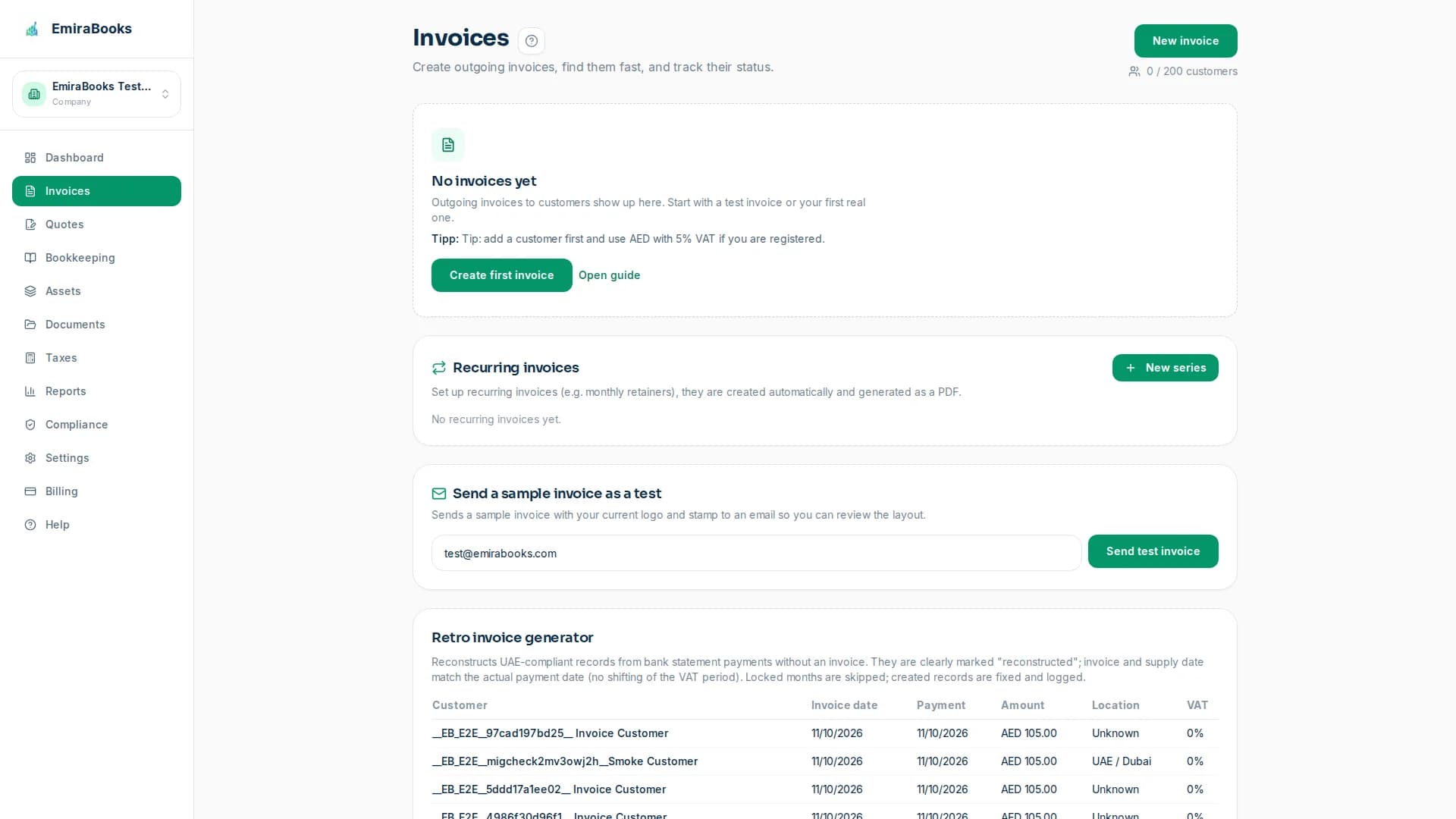Click the customers people icon under New invoice
The height and width of the screenshot is (819, 1456).
tap(1134, 71)
